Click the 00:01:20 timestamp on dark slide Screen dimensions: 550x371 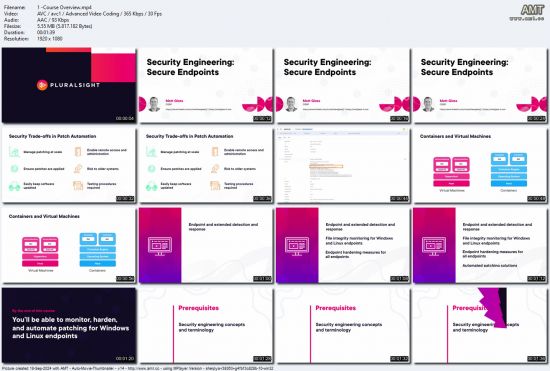point(125,359)
